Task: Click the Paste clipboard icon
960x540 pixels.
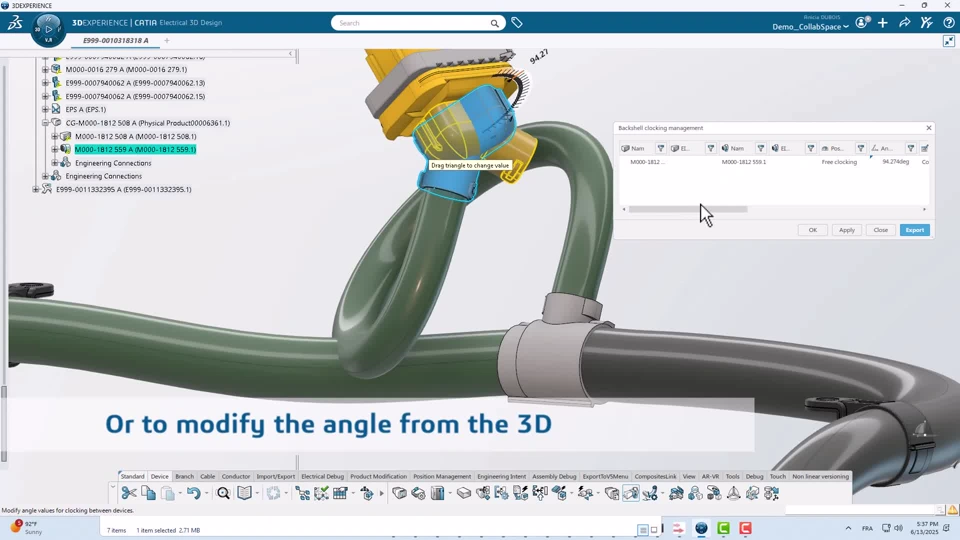Action: pyautogui.click(x=168, y=493)
